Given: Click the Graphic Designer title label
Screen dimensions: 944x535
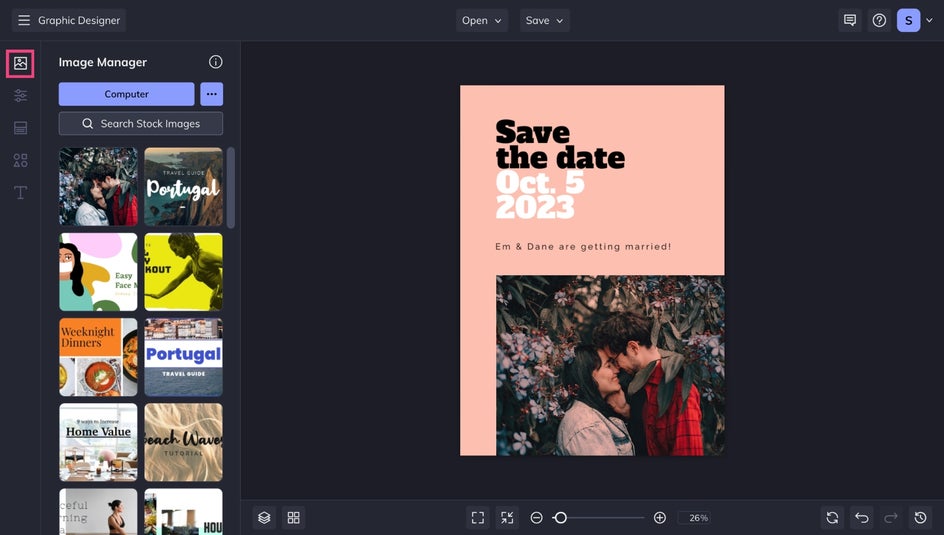Looking at the screenshot, I should click(x=79, y=20).
